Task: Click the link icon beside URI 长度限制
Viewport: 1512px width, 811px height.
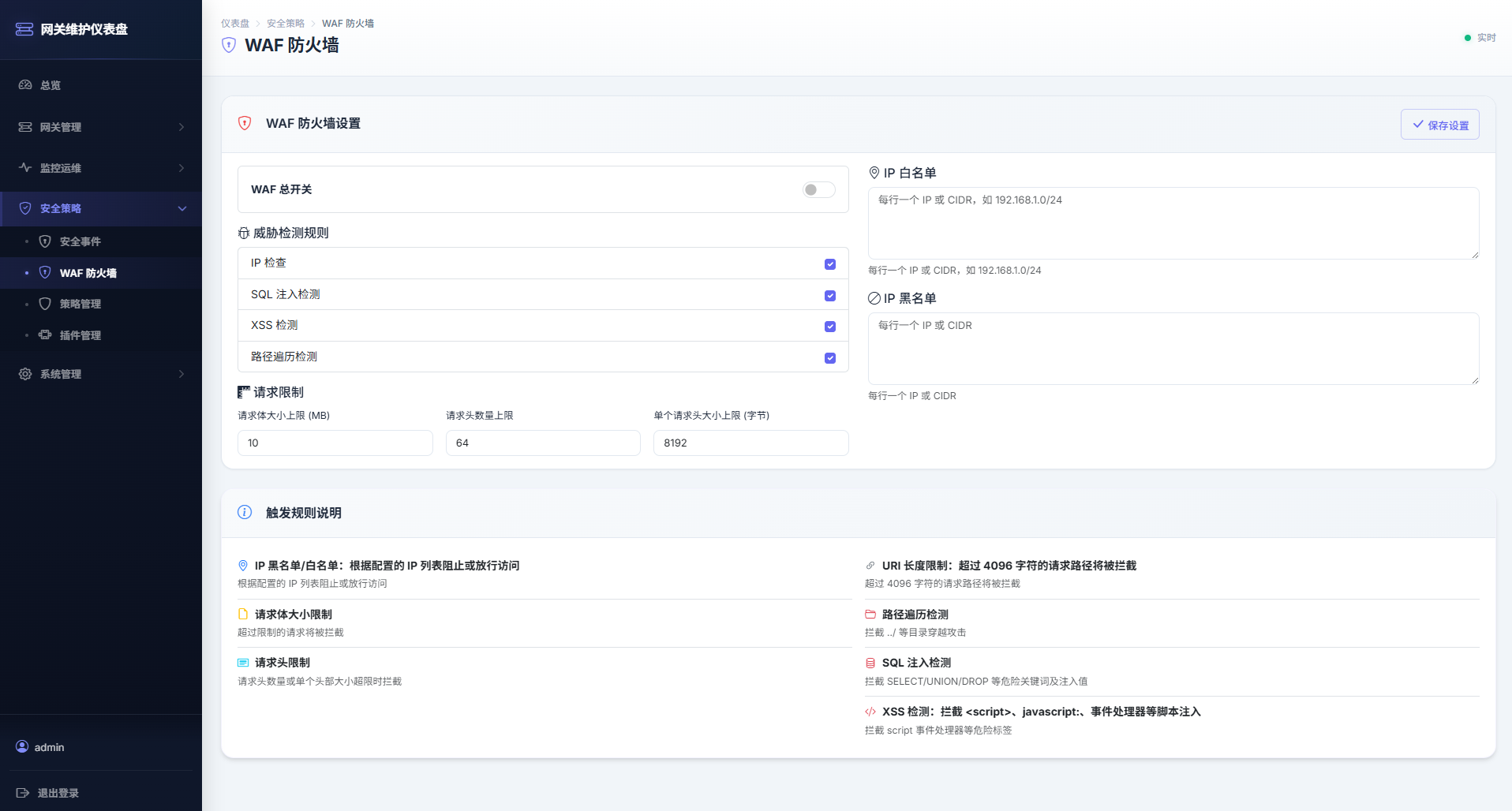Action: (870, 566)
